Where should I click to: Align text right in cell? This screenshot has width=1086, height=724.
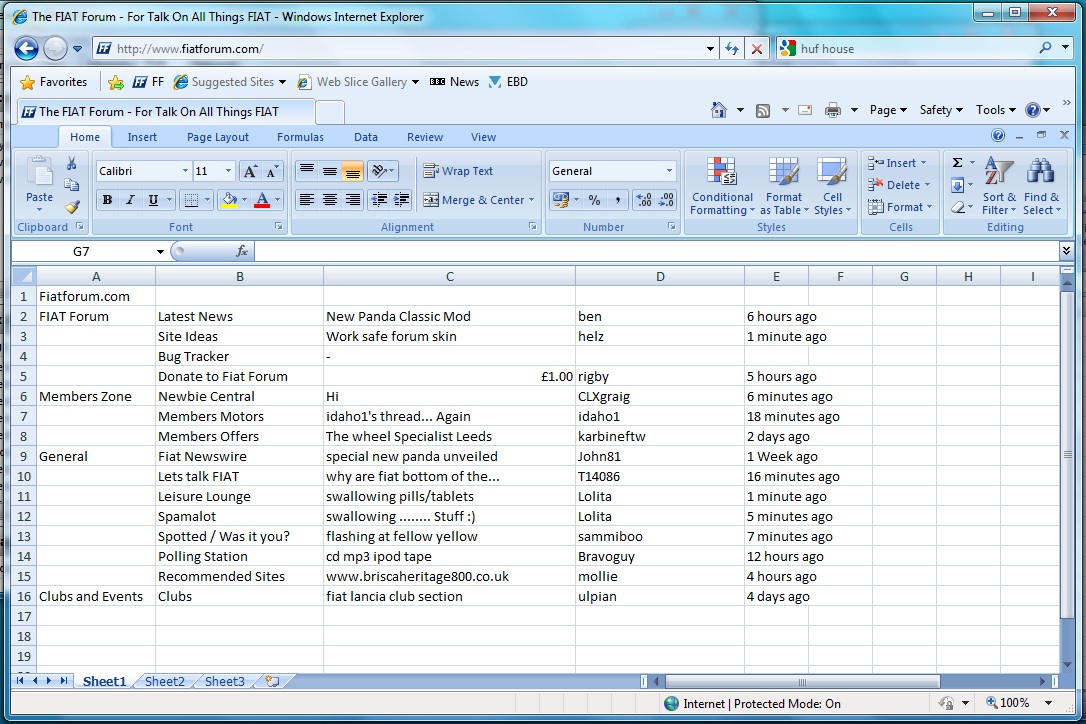pos(353,200)
